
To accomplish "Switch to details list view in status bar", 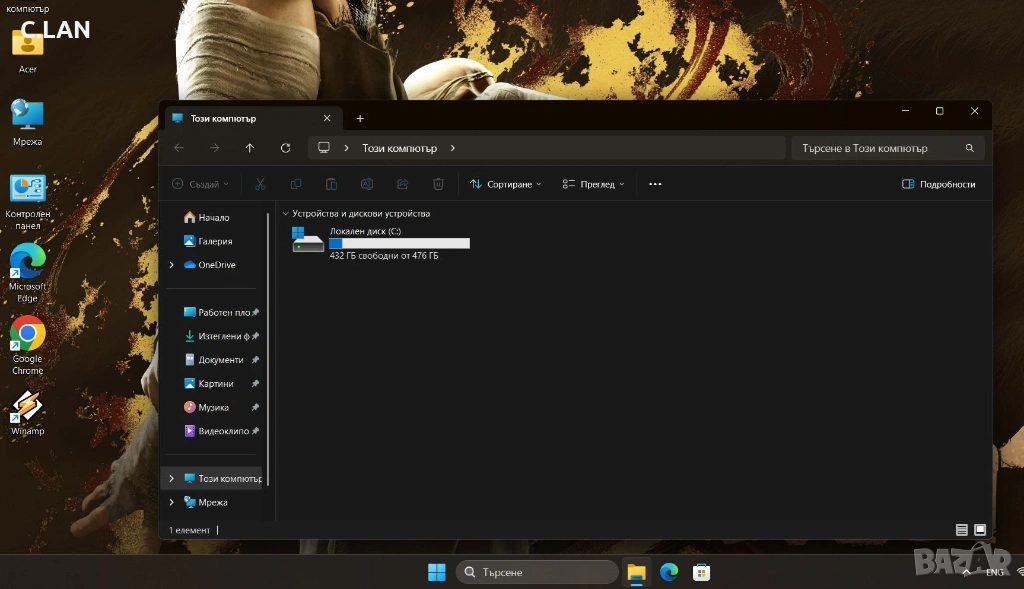I will [962, 529].
